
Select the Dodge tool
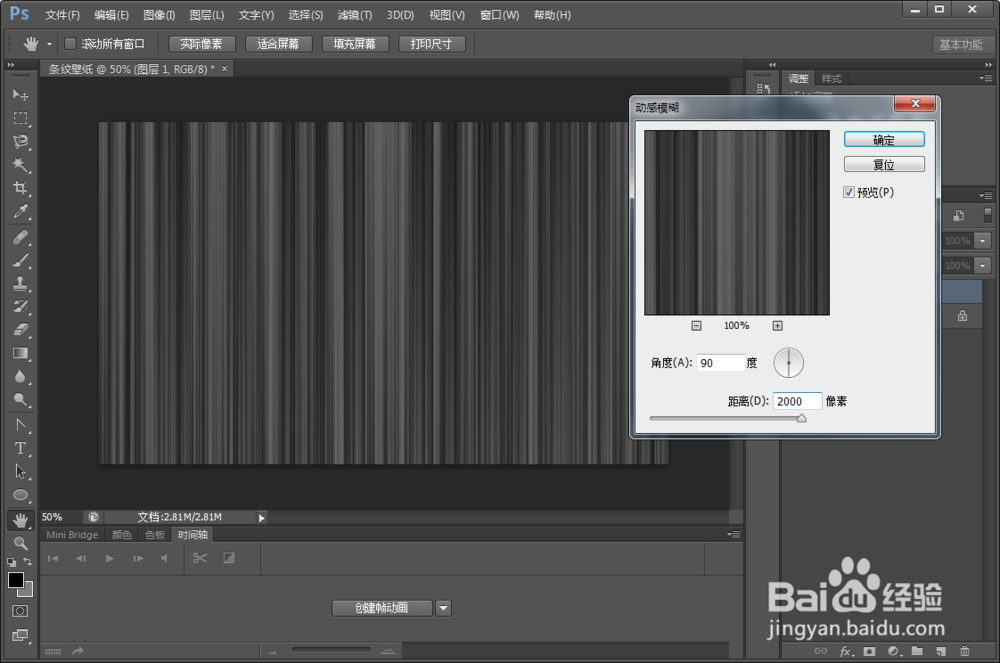pyautogui.click(x=20, y=400)
